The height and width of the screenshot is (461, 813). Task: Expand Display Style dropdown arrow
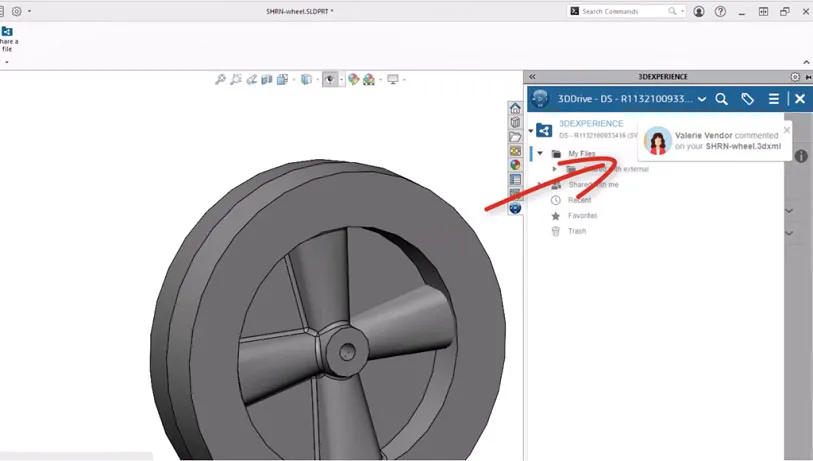click(317, 80)
